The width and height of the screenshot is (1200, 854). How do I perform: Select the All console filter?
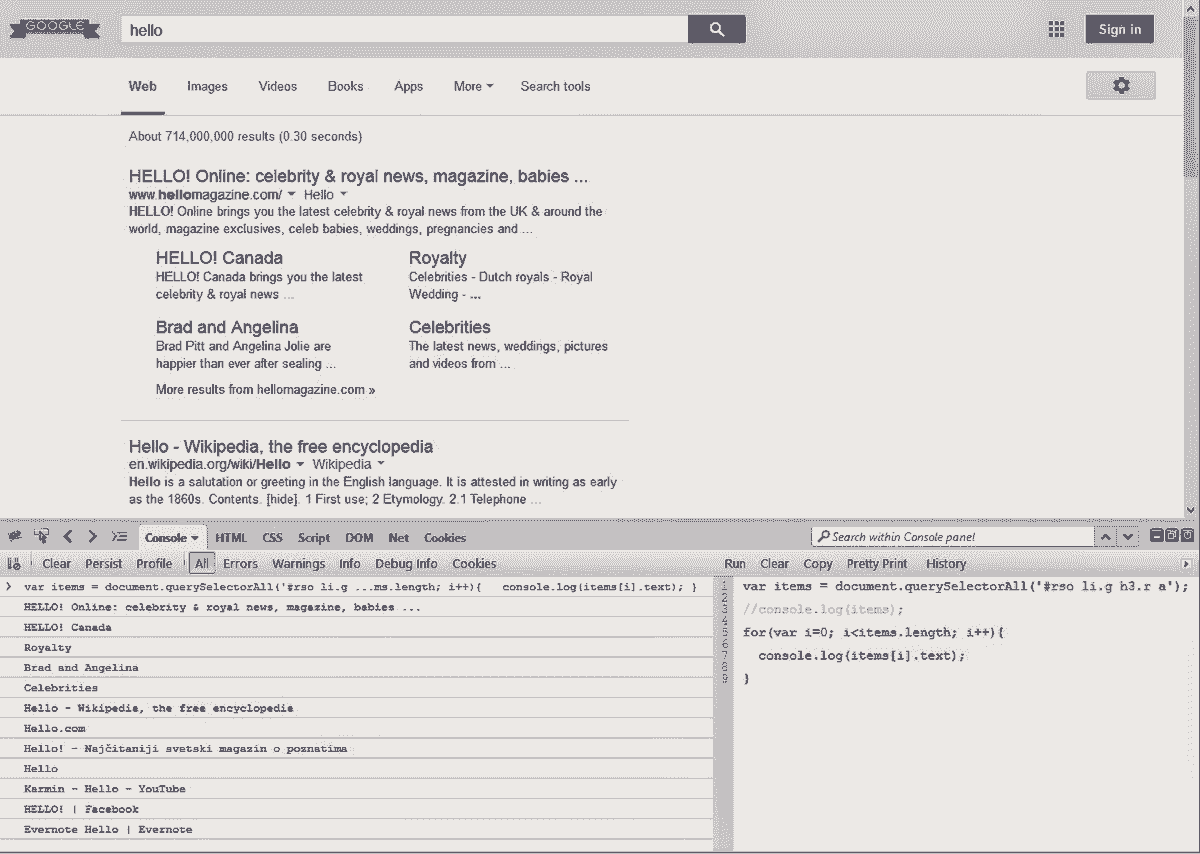[202, 563]
